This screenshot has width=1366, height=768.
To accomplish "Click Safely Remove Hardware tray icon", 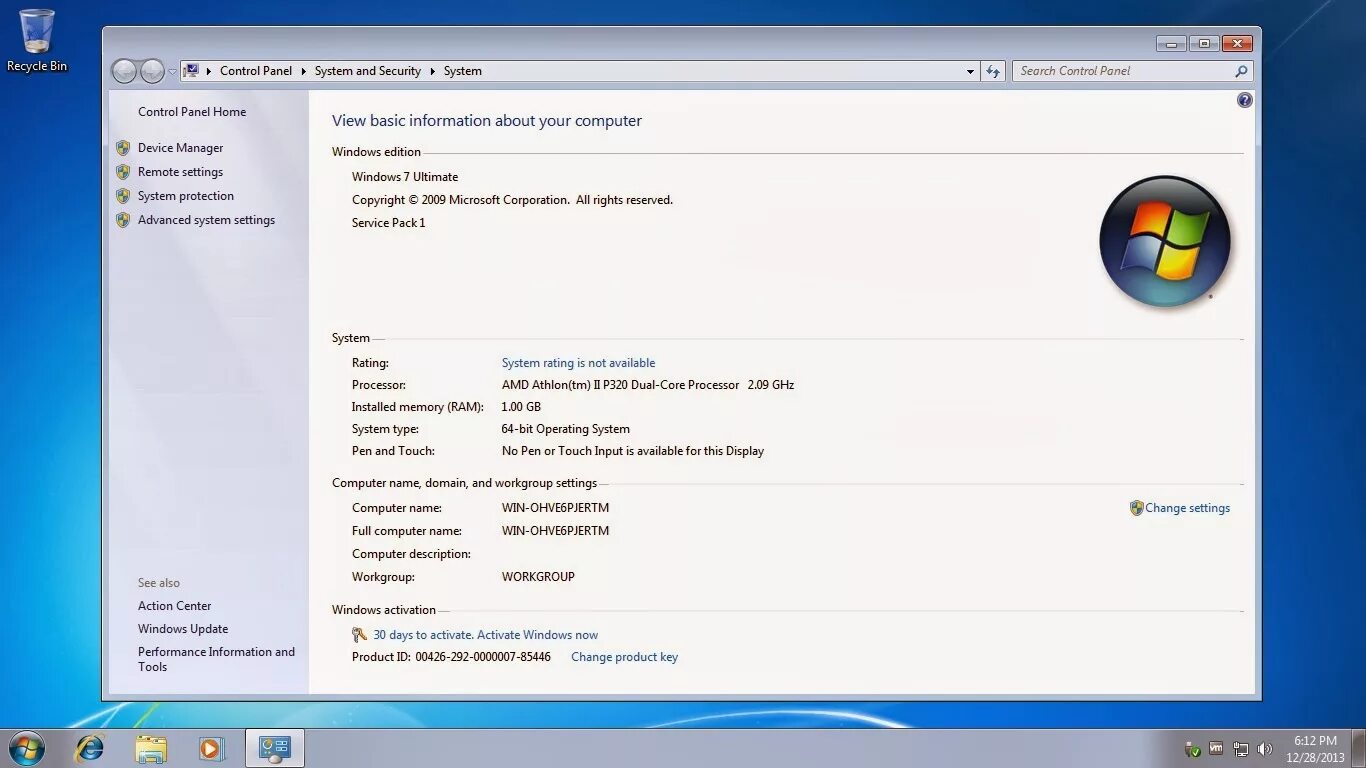I will 1192,749.
